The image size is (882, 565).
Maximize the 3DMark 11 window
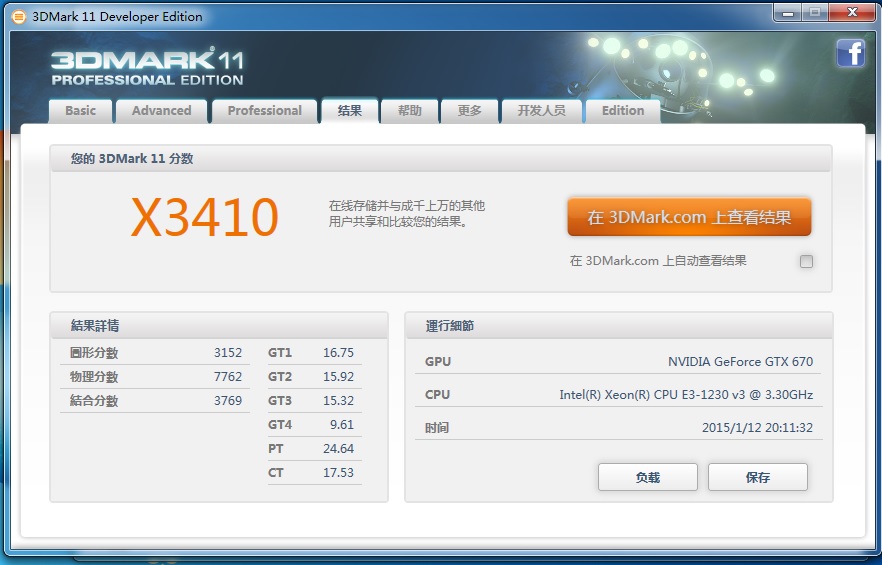tap(814, 12)
